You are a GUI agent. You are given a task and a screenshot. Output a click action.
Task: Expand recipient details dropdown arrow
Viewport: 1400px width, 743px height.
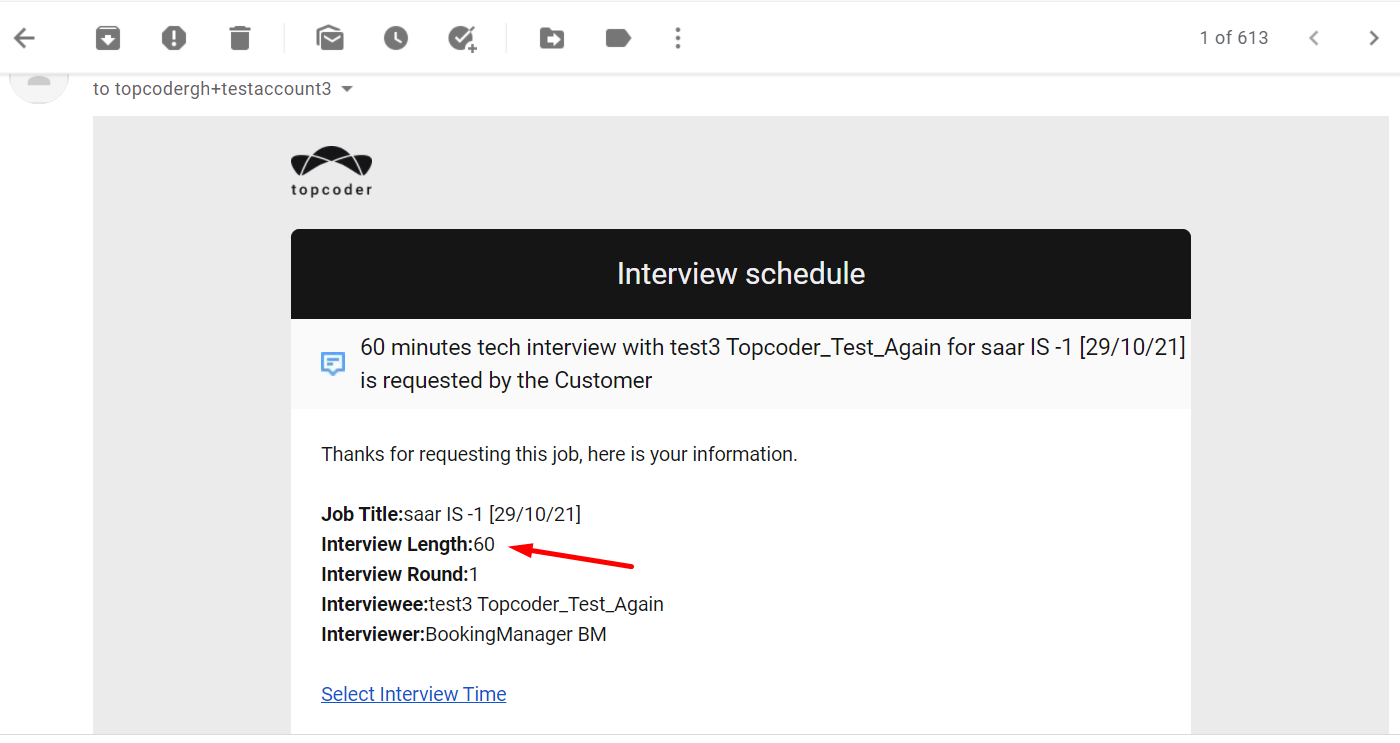tap(347, 89)
